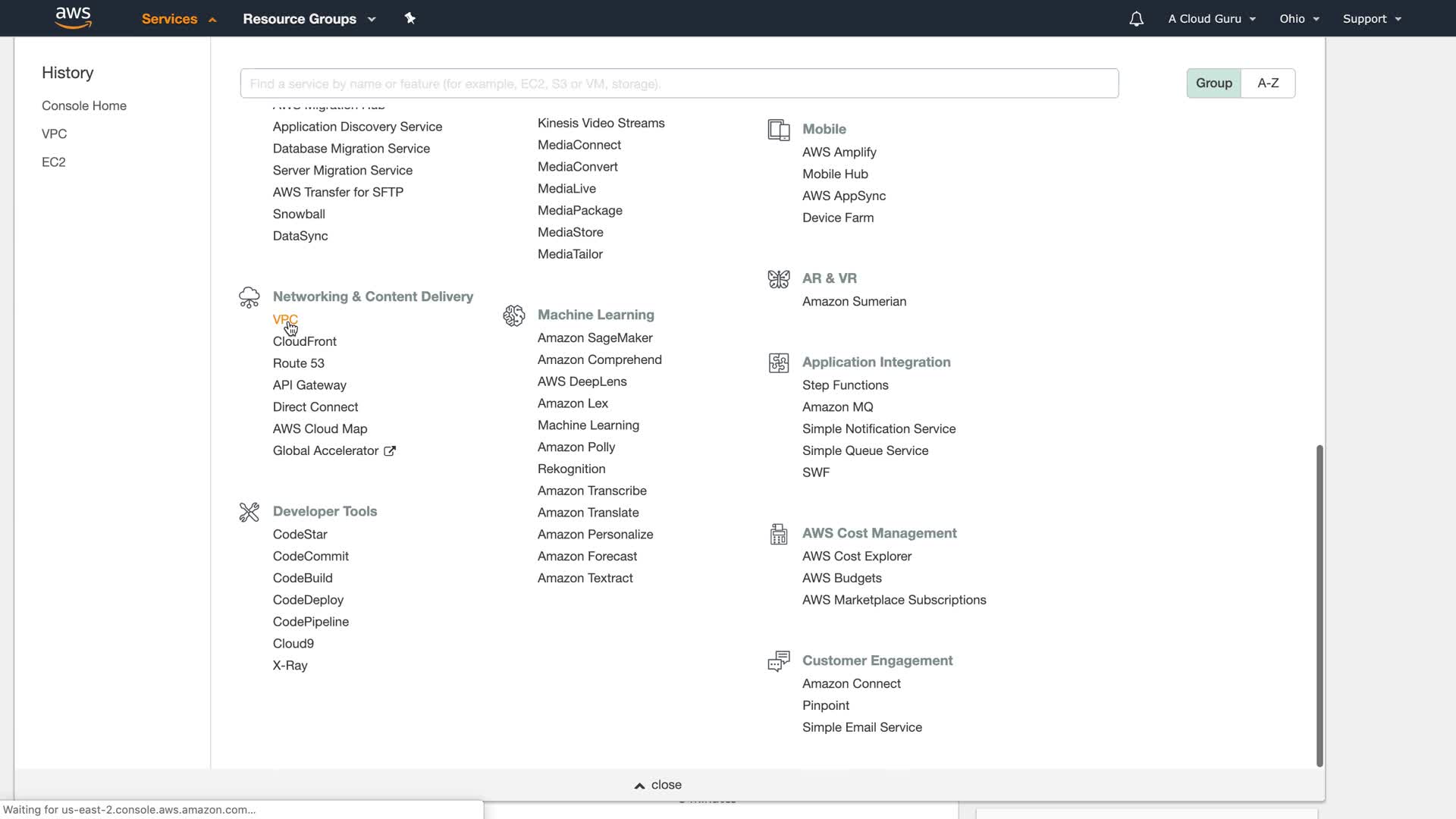Collapse the Services dropdown menu
Image resolution: width=1456 pixels, height=819 pixels.
pyautogui.click(x=179, y=19)
